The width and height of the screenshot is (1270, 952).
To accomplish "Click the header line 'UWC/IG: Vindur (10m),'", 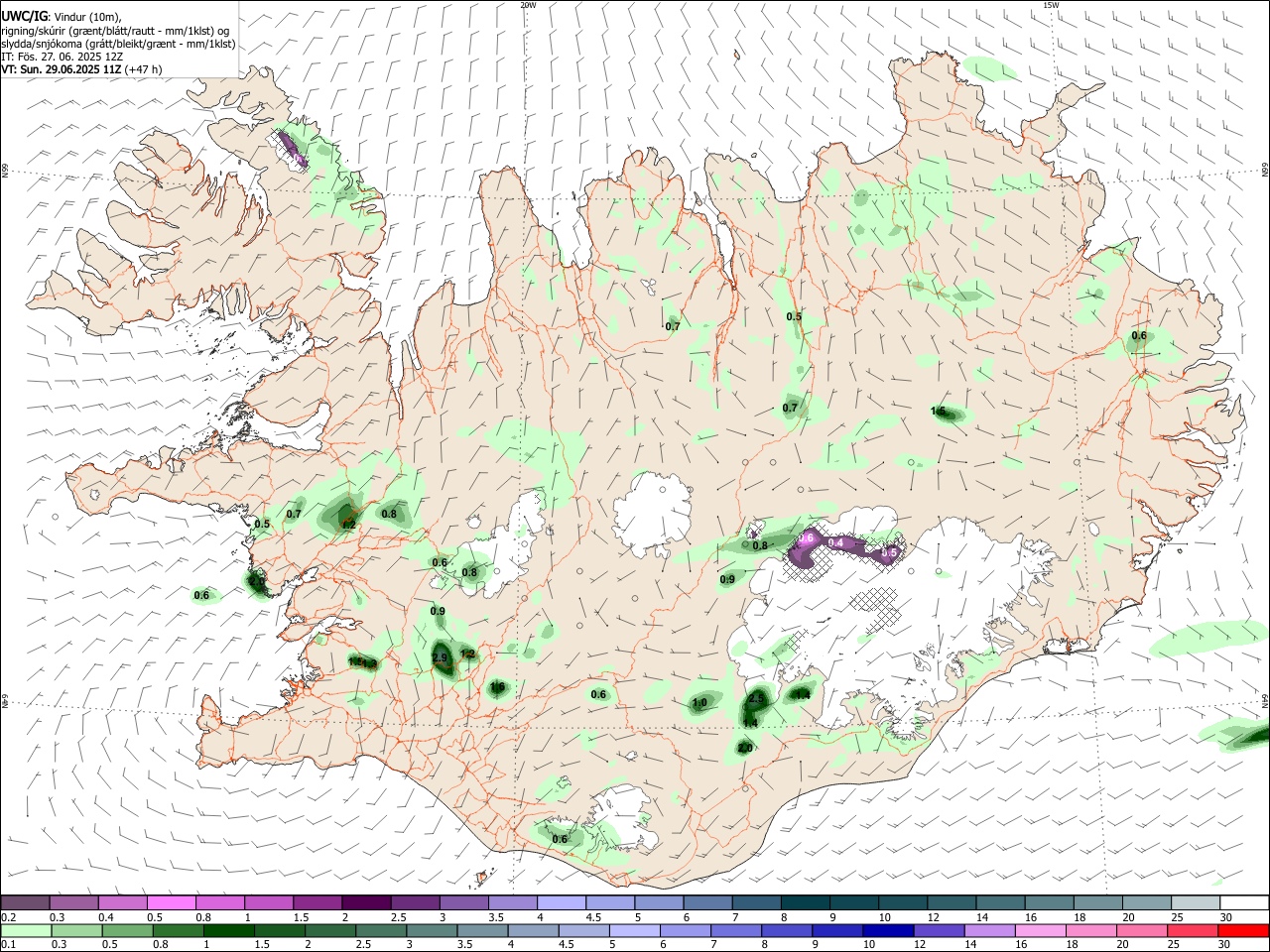I will click(x=62, y=17).
